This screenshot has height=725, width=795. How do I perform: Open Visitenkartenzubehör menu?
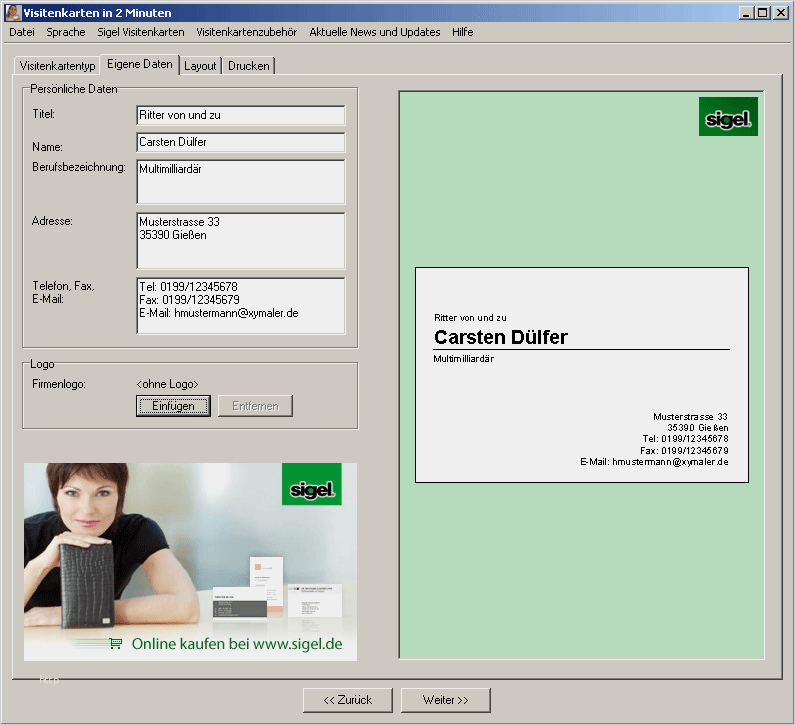246,32
